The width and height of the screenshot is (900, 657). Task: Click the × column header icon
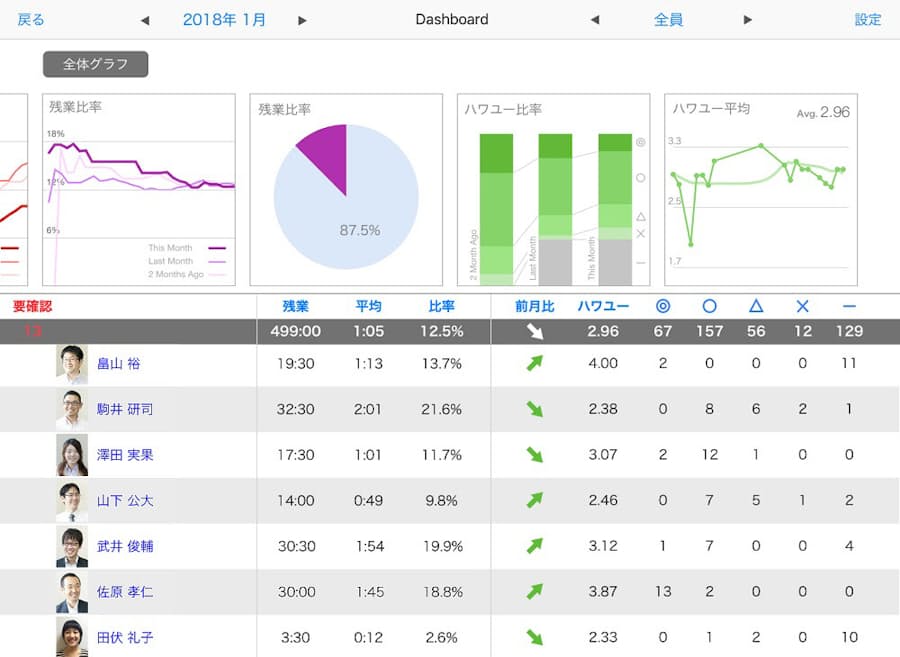point(802,306)
